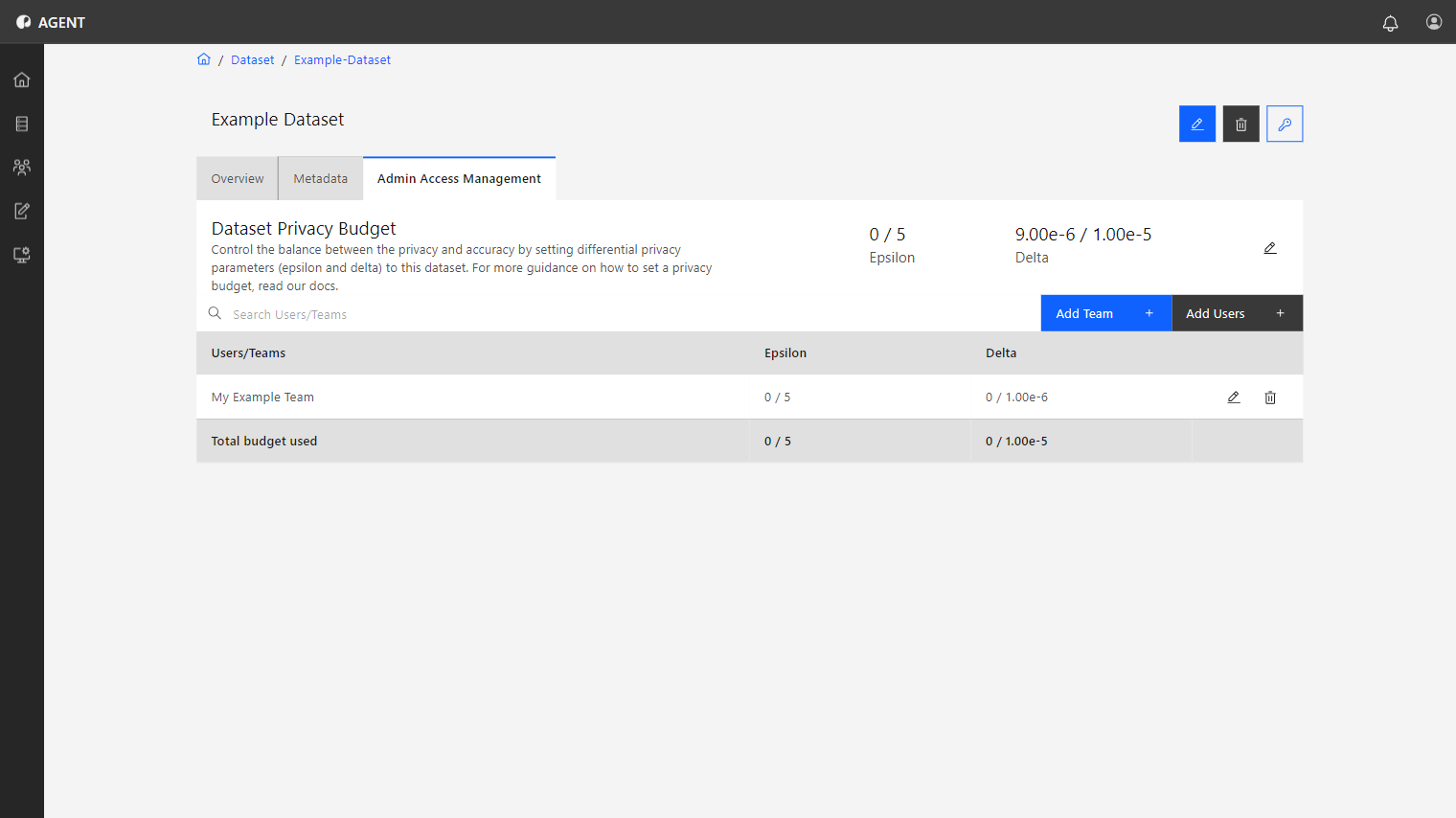This screenshot has height=818, width=1456.
Task: Remove My Example Team from the dataset
Action: 1270,398
